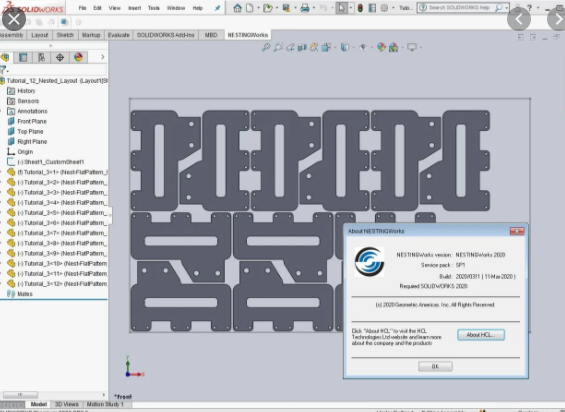Click the Edit Appearance color ball icon

[x=381, y=47]
